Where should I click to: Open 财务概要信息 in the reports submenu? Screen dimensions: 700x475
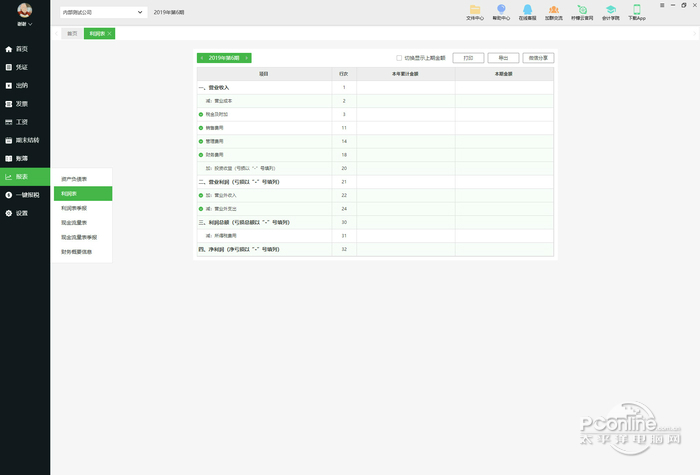click(83, 252)
